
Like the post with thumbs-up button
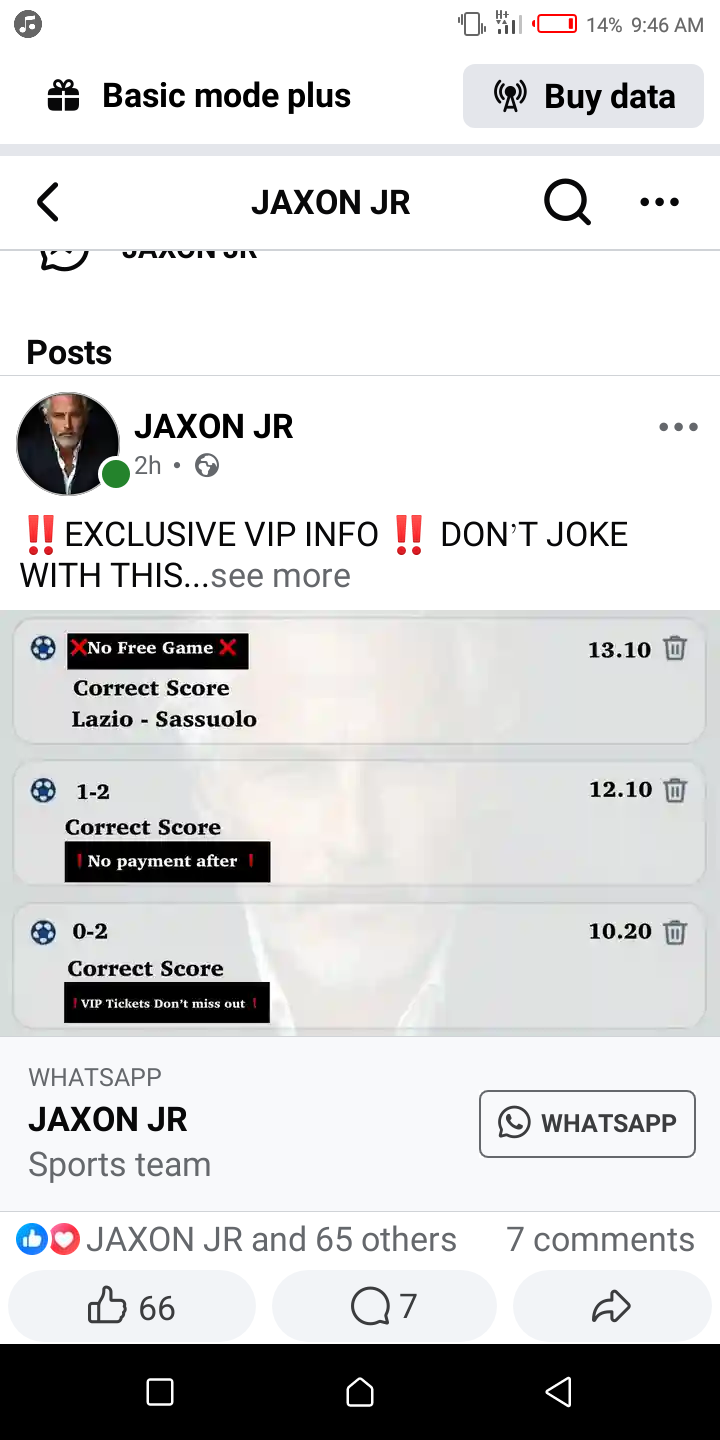[x=132, y=1306]
